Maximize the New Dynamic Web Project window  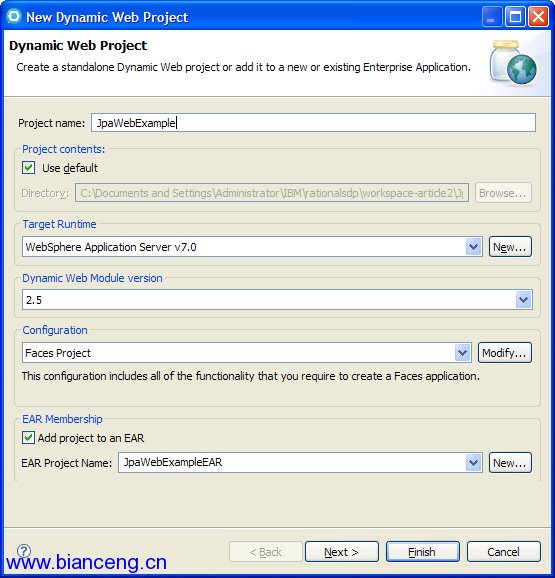(515, 17)
